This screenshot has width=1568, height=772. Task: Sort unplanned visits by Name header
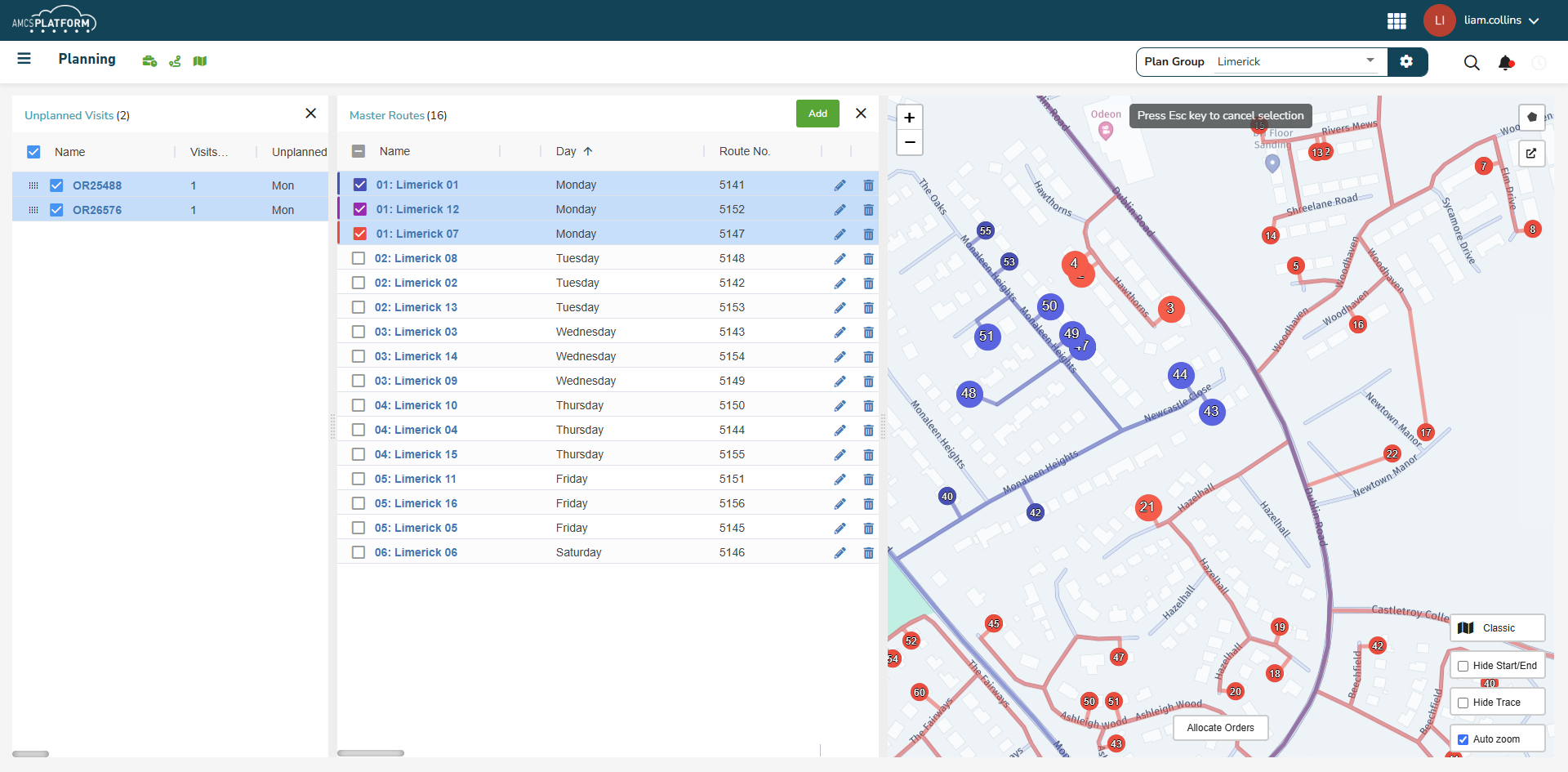(x=70, y=152)
